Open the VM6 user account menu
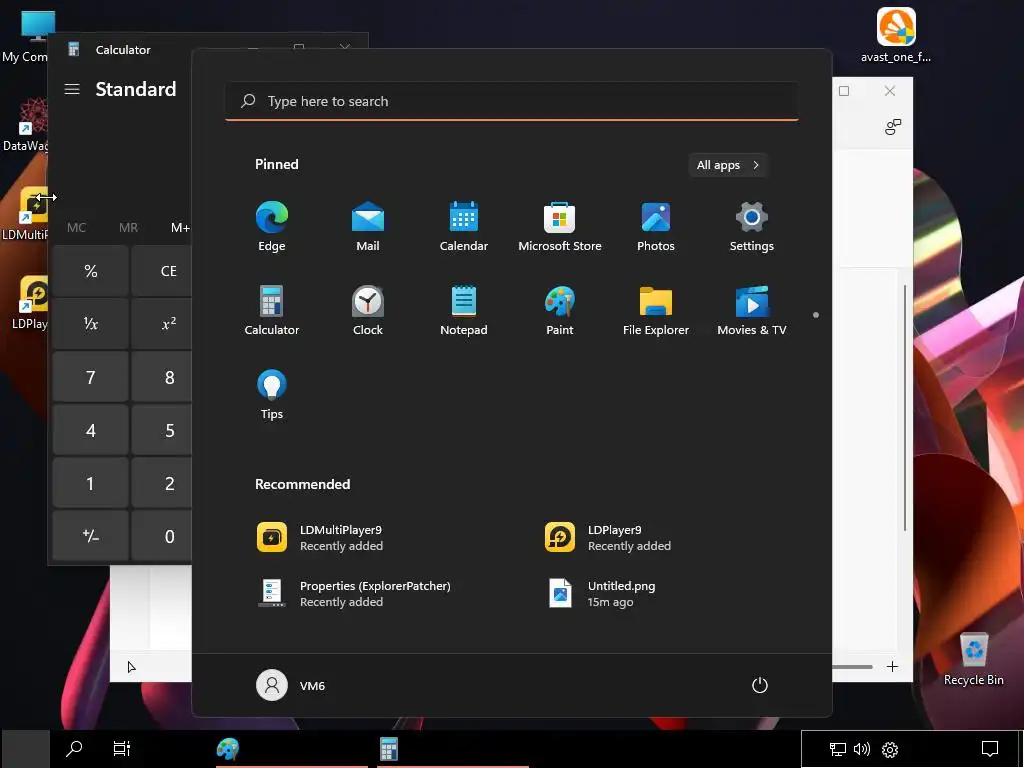Image resolution: width=1024 pixels, height=768 pixels. [291, 685]
